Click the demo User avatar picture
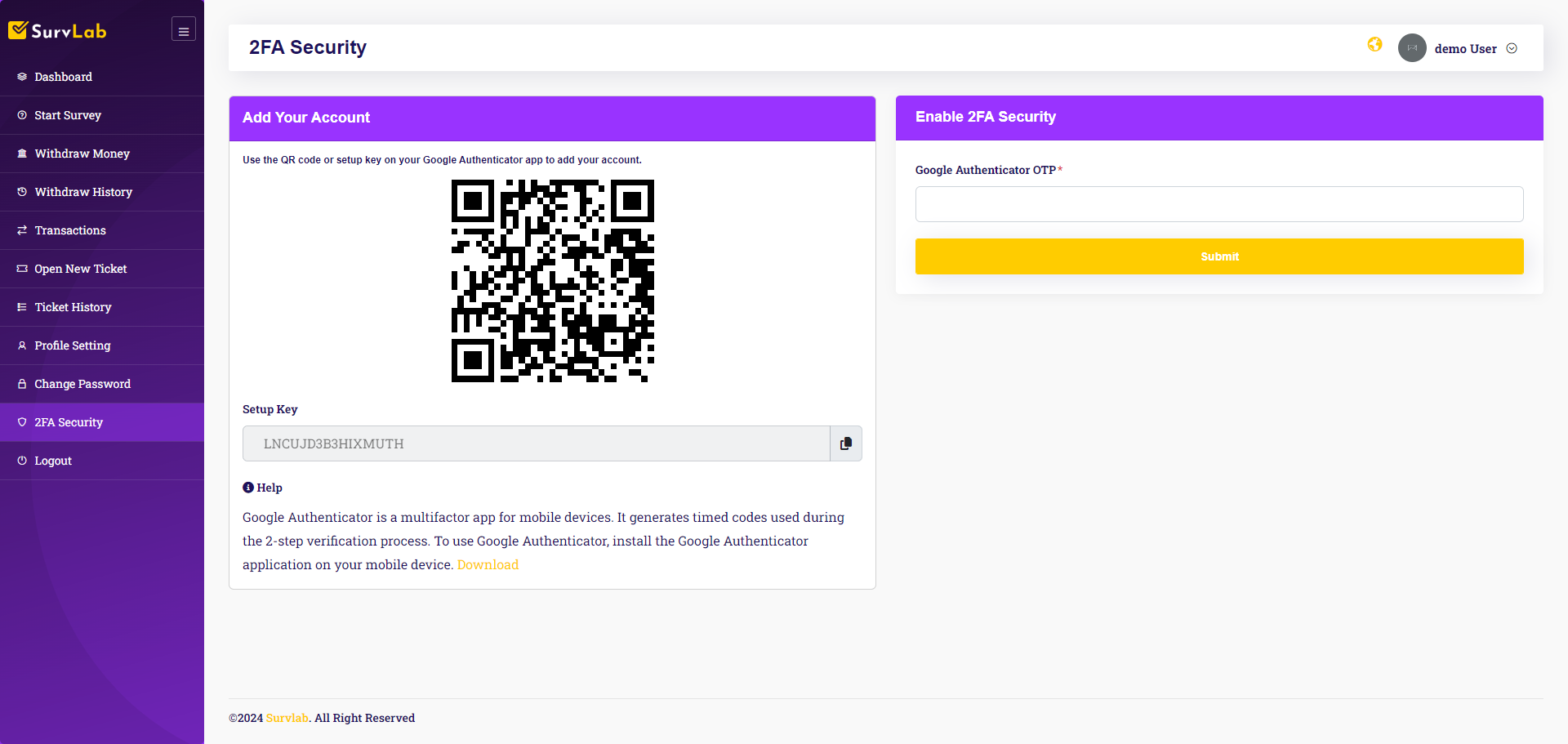 pyautogui.click(x=1412, y=48)
